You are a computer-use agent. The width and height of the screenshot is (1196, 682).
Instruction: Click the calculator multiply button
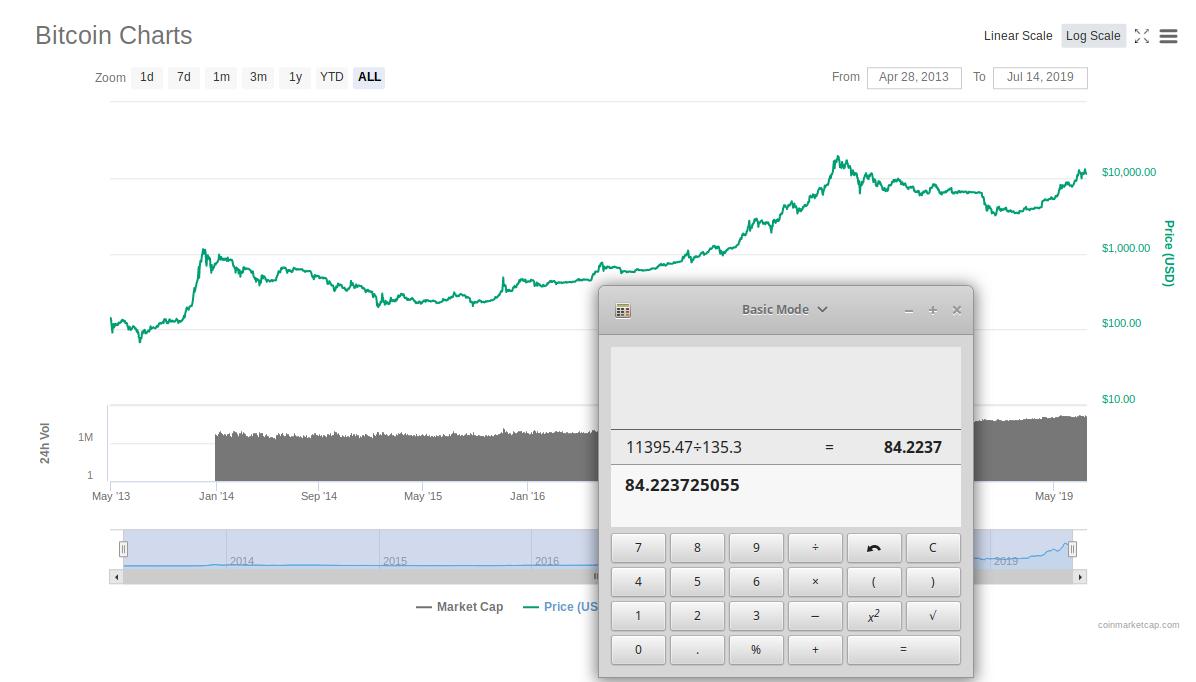click(815, 581)
